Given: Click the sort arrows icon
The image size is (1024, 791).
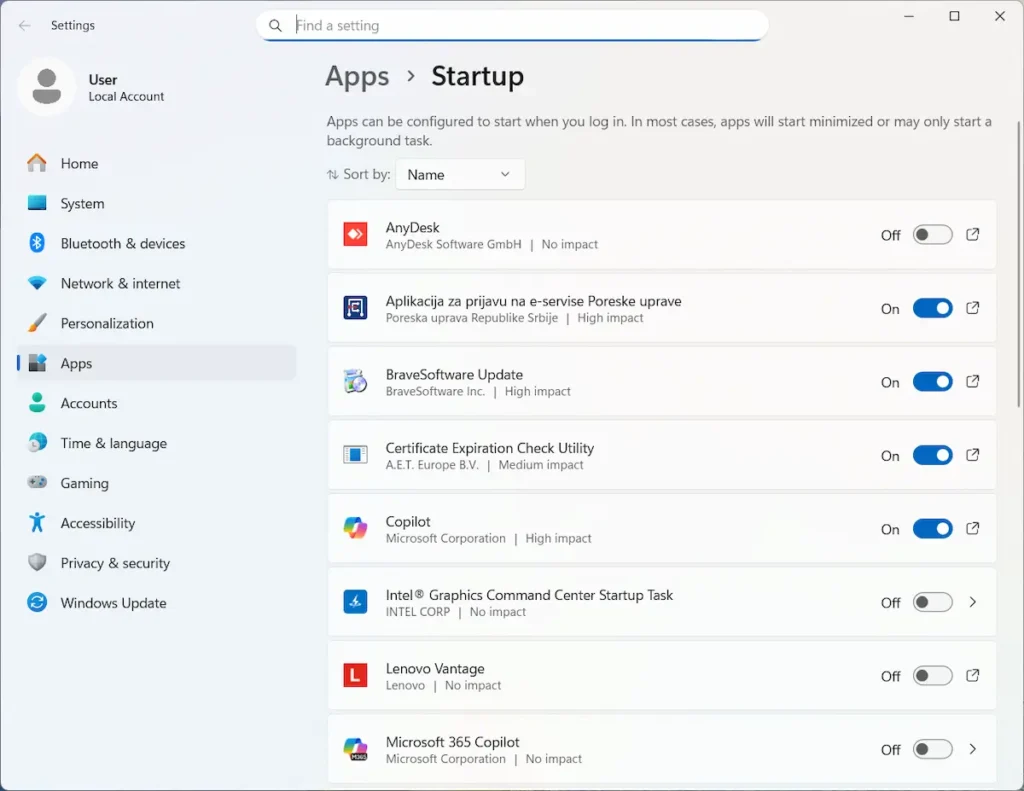Looking at the screenshot, I should 332,174.
